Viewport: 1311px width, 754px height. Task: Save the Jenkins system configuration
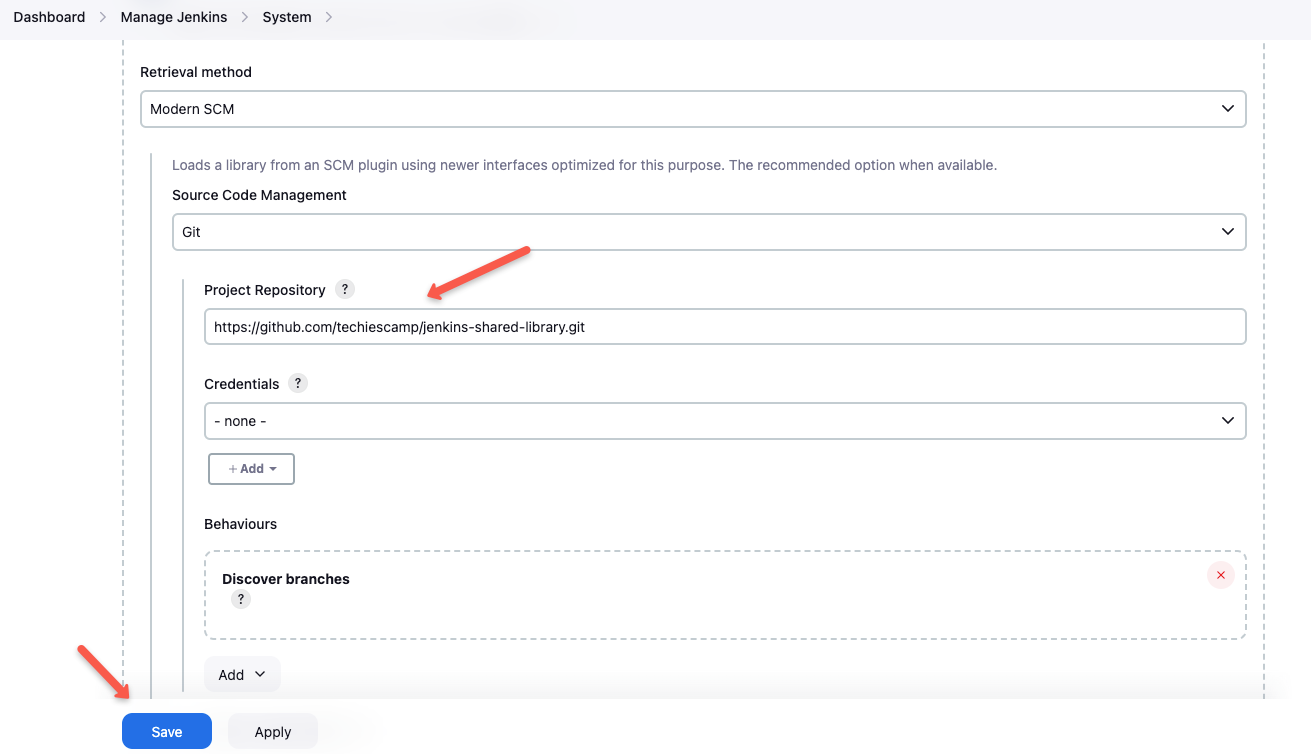pos(166,731)
